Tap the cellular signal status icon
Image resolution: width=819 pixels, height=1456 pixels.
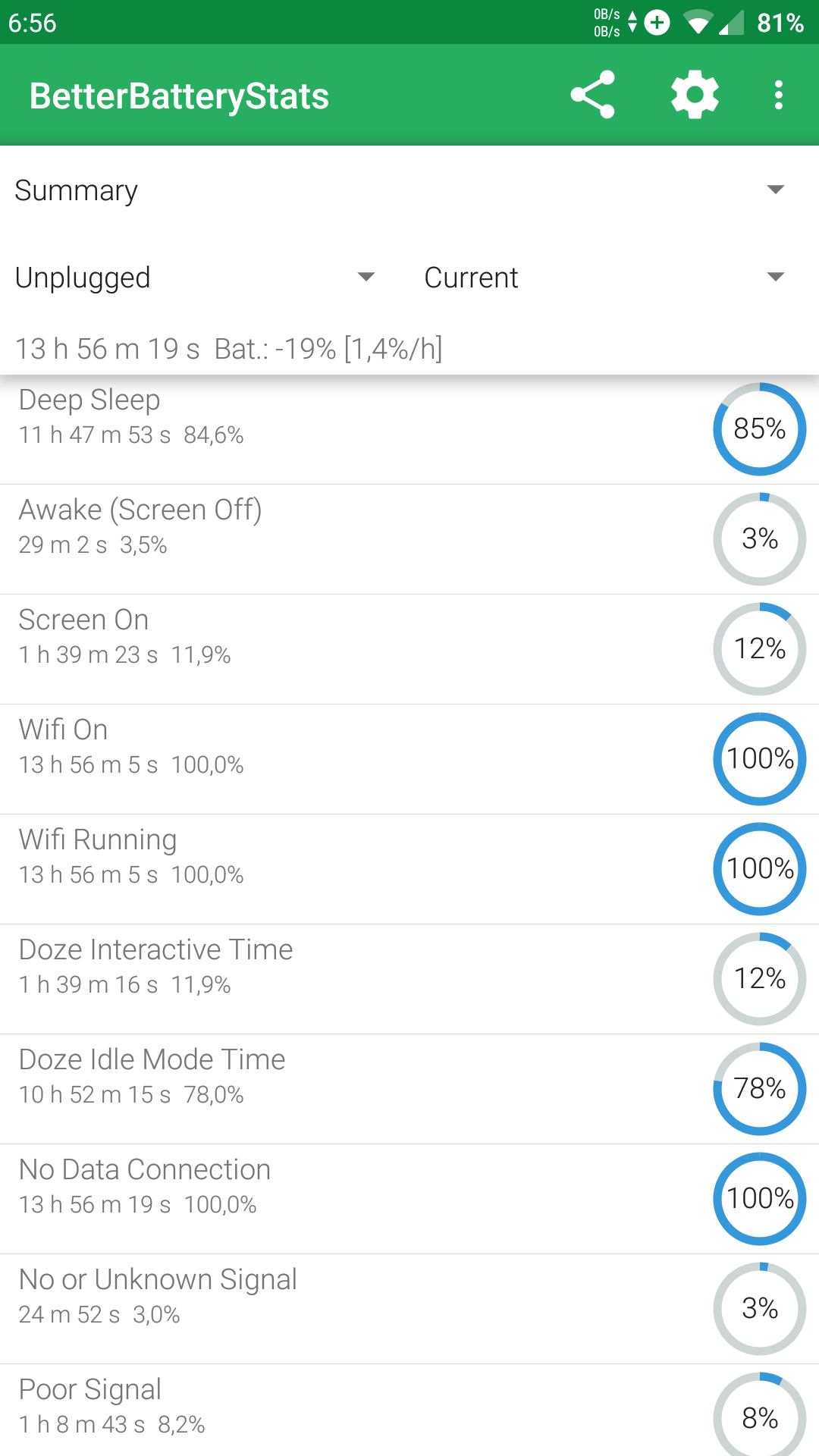click(x=731, y=24)
